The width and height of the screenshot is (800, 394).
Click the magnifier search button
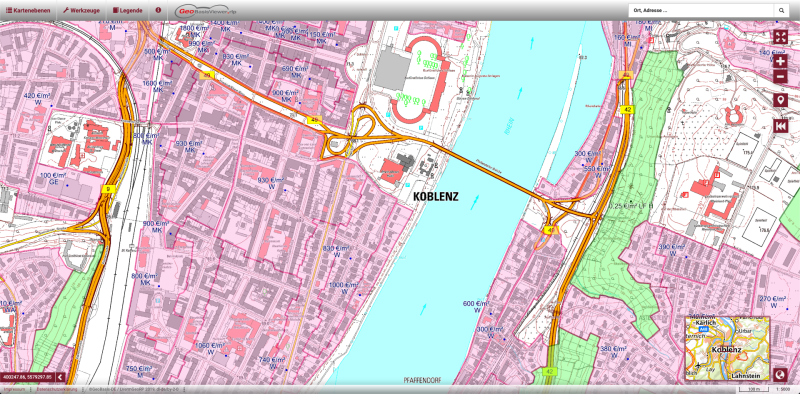pyautogui.click(x=781, y=10)
